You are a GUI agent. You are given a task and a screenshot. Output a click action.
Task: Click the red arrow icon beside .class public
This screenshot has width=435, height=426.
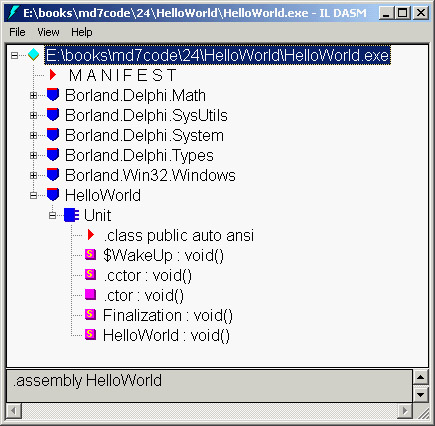(x=90, y=235)
